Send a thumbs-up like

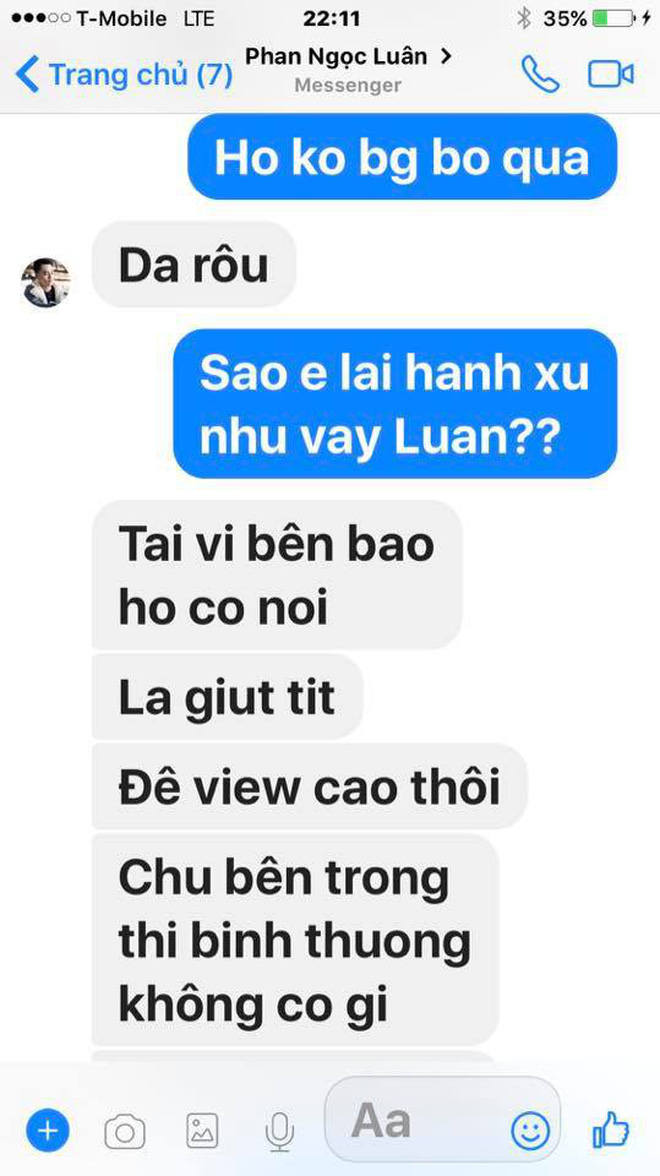click(x=610, y=1129)
